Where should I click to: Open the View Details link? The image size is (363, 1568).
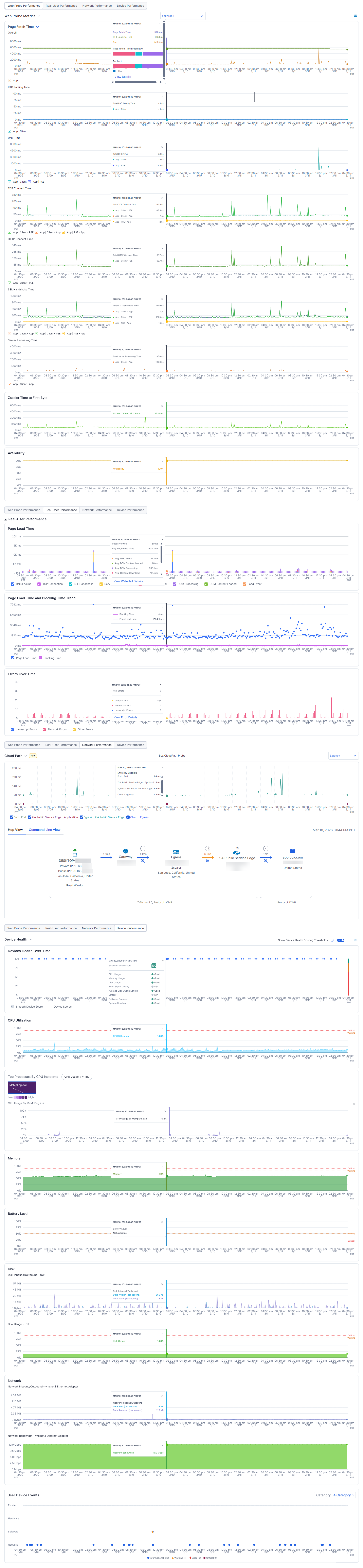point(123,77)
